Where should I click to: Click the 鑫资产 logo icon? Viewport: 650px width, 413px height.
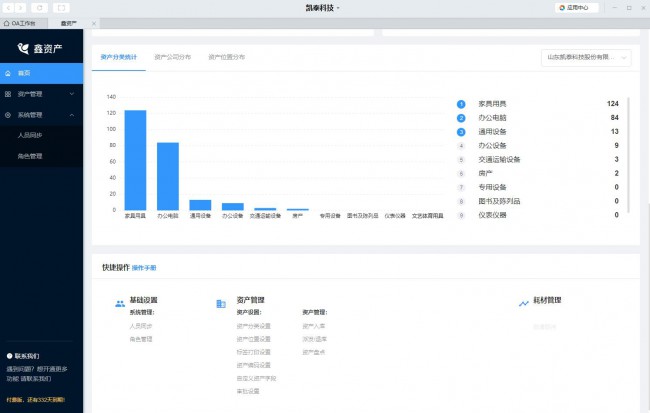(x=24, y=47)
